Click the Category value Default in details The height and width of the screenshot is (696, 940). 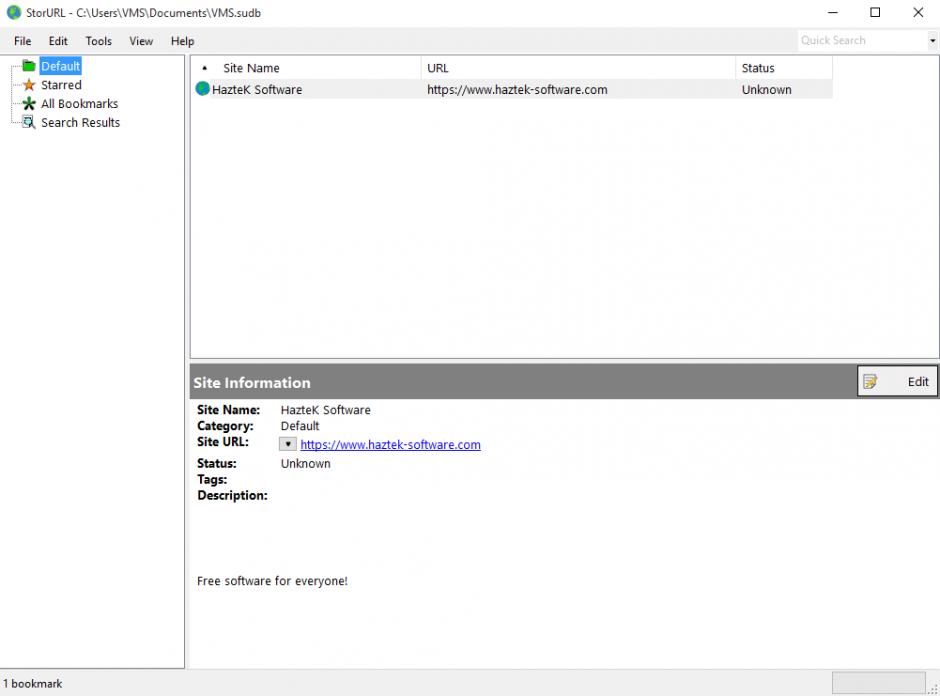[x=300, y=426]
